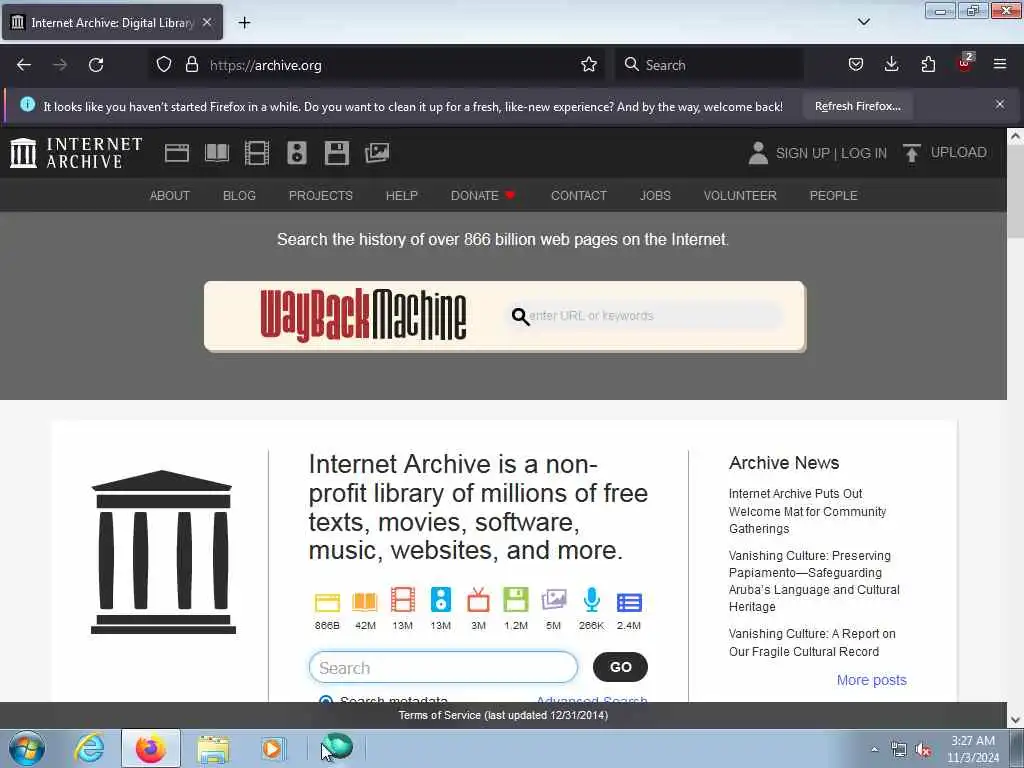
Task: Open Vanishing Culture Papiamento article link
Action: 814,581
